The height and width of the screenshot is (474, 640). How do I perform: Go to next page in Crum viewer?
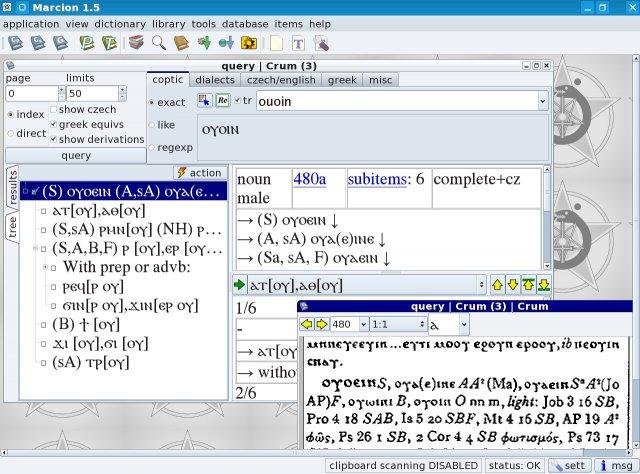tap(322, 325)
